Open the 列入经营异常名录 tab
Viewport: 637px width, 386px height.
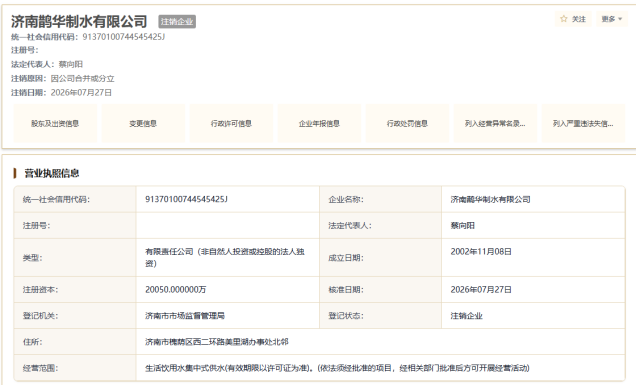point(495,123)
